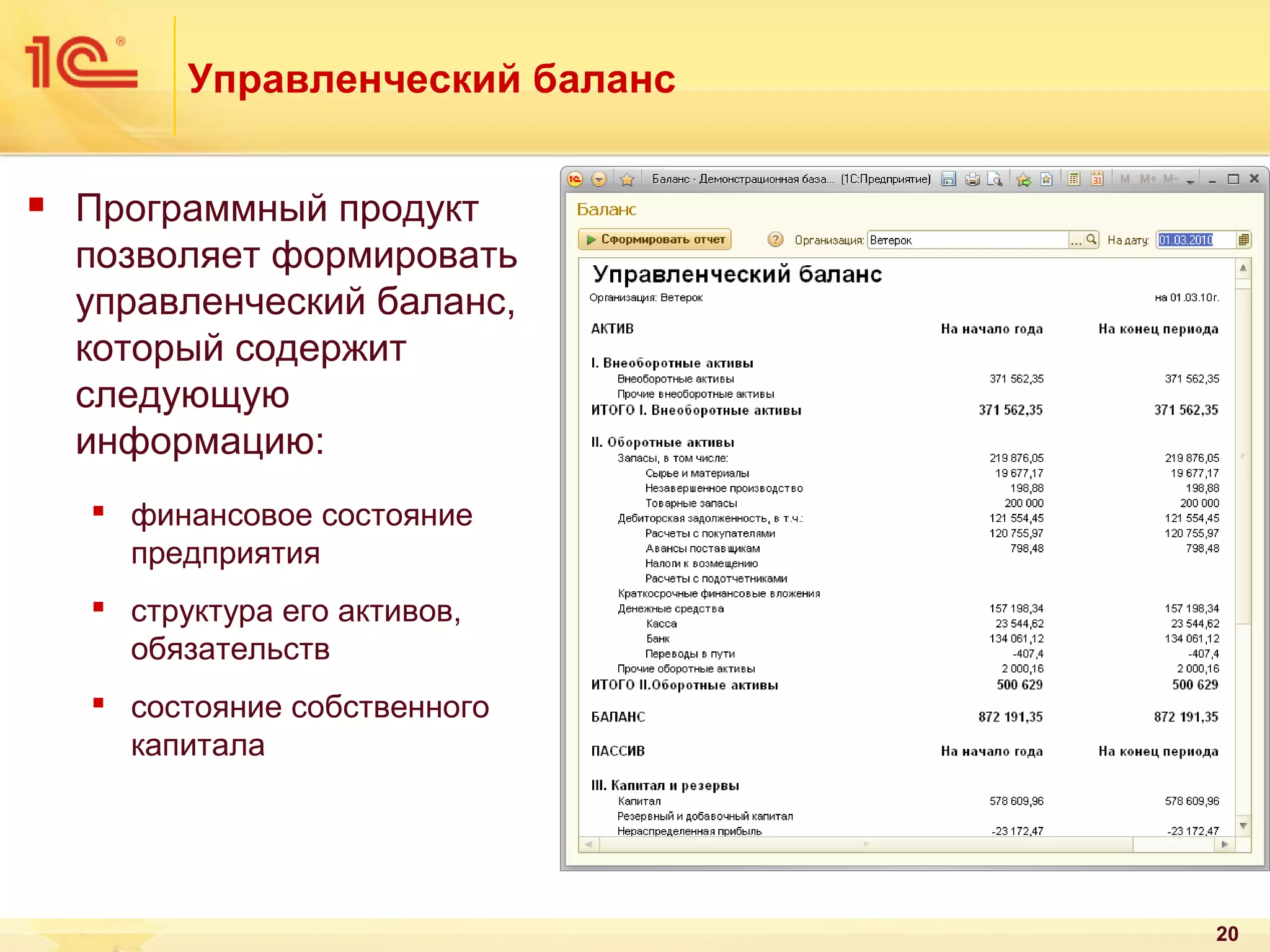
Task: Select the Дебиторская задолженность row
Action: click(905, 518)
